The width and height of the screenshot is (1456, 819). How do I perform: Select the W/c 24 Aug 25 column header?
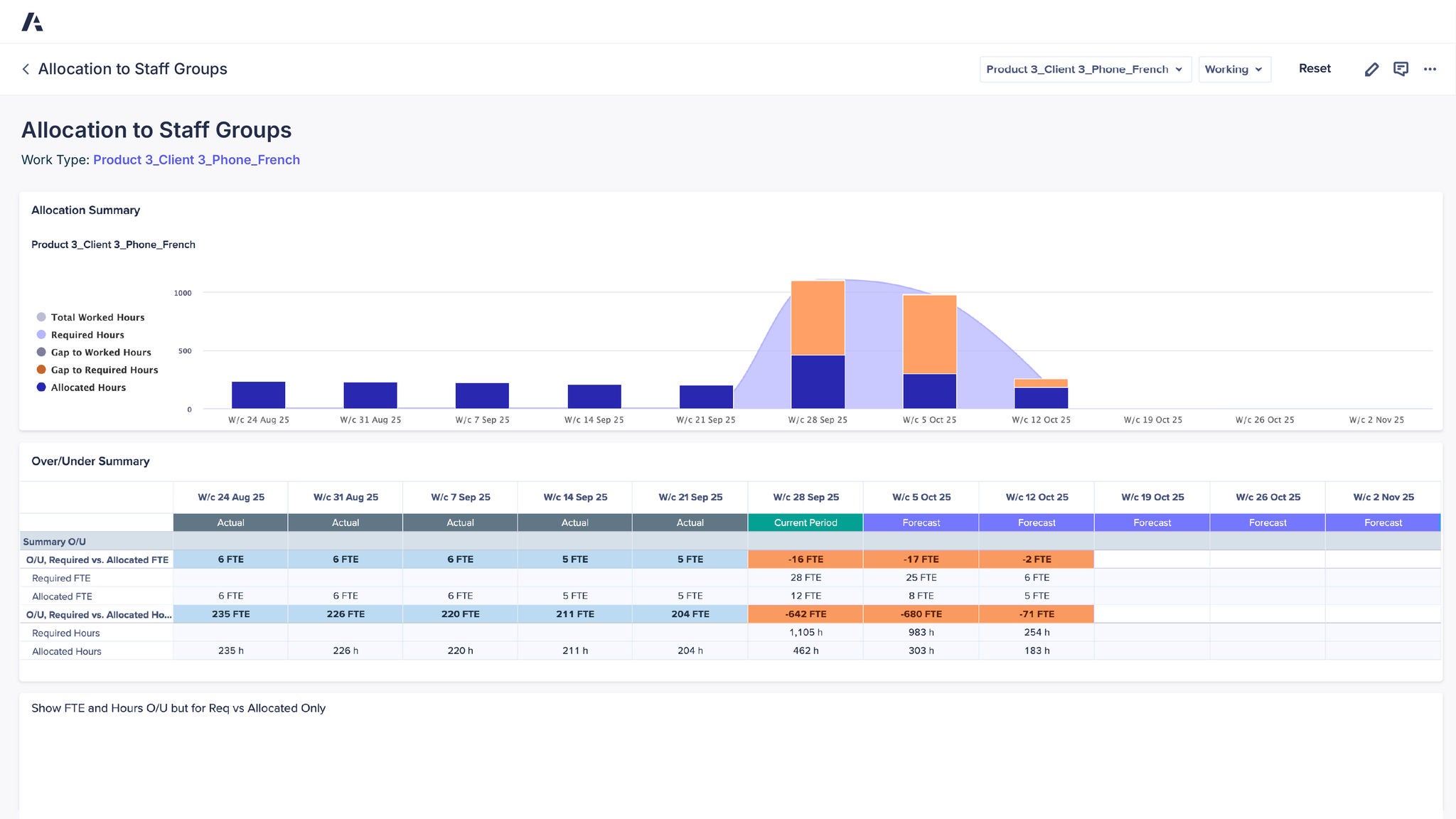(x=231, y=497)
